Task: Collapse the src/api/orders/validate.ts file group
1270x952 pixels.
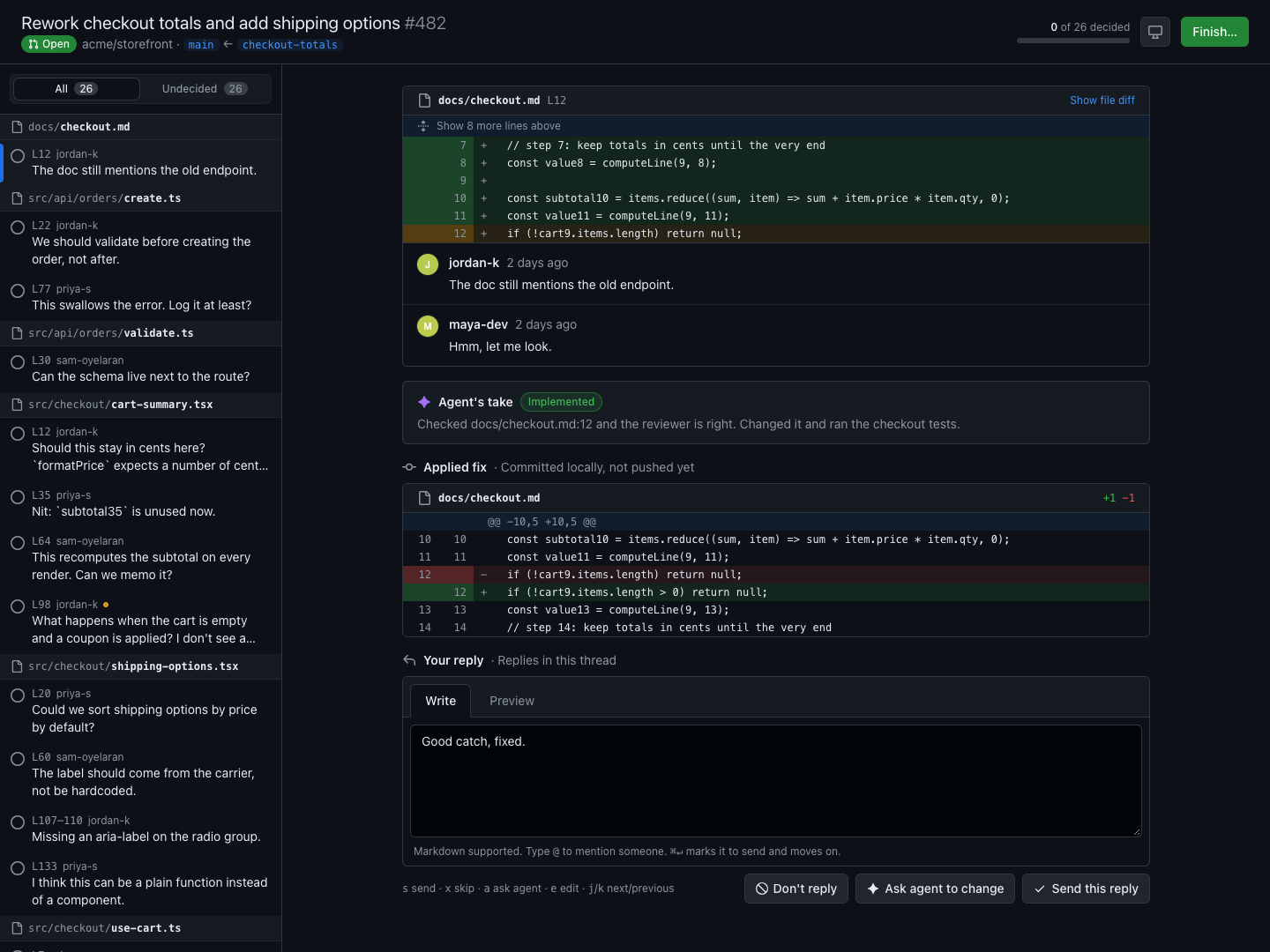Action: [x=141, y=333]
